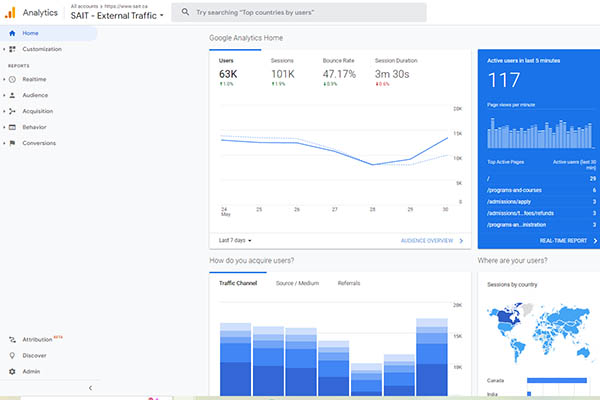The height and width of the screenshot is (400, 600).
Task: Select the Sessions metric tab
Action: click(x=287, y=72)
